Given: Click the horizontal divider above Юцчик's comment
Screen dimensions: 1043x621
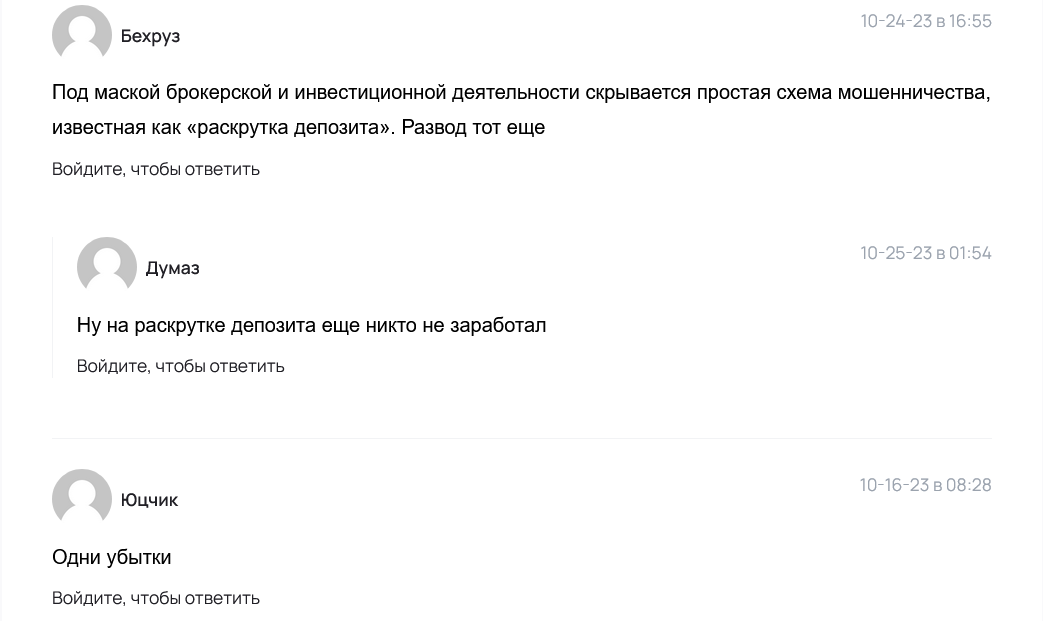Looking at the screenshot, I should [521, 438].
